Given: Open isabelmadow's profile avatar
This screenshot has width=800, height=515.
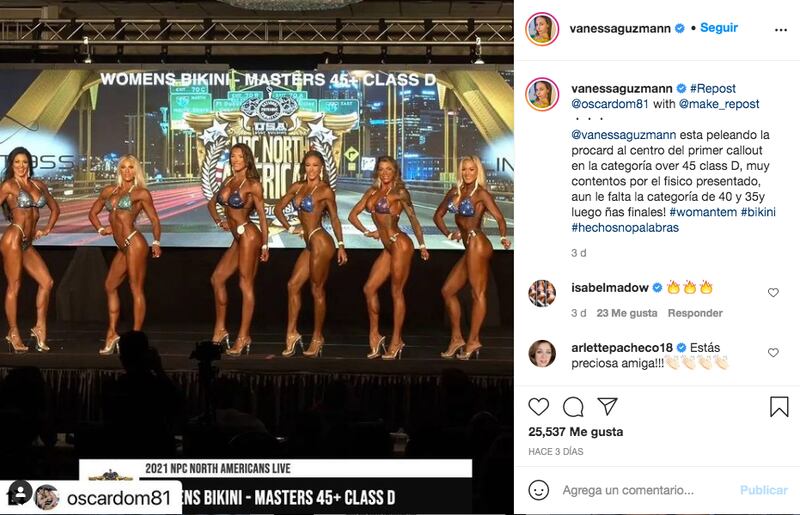Looking at the screenshot, I should click(x=542, y=293).
